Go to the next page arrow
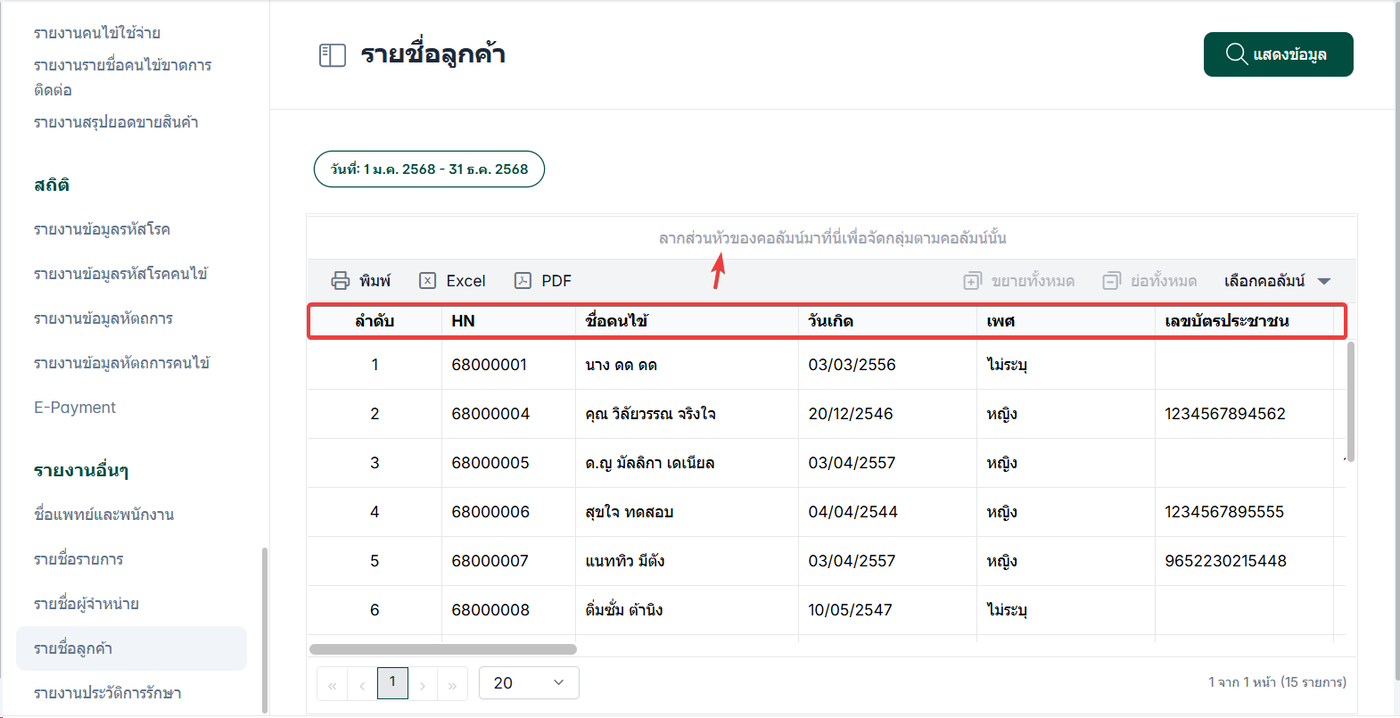Screen dimensions: 1400x718 click(x=423, y=684)
